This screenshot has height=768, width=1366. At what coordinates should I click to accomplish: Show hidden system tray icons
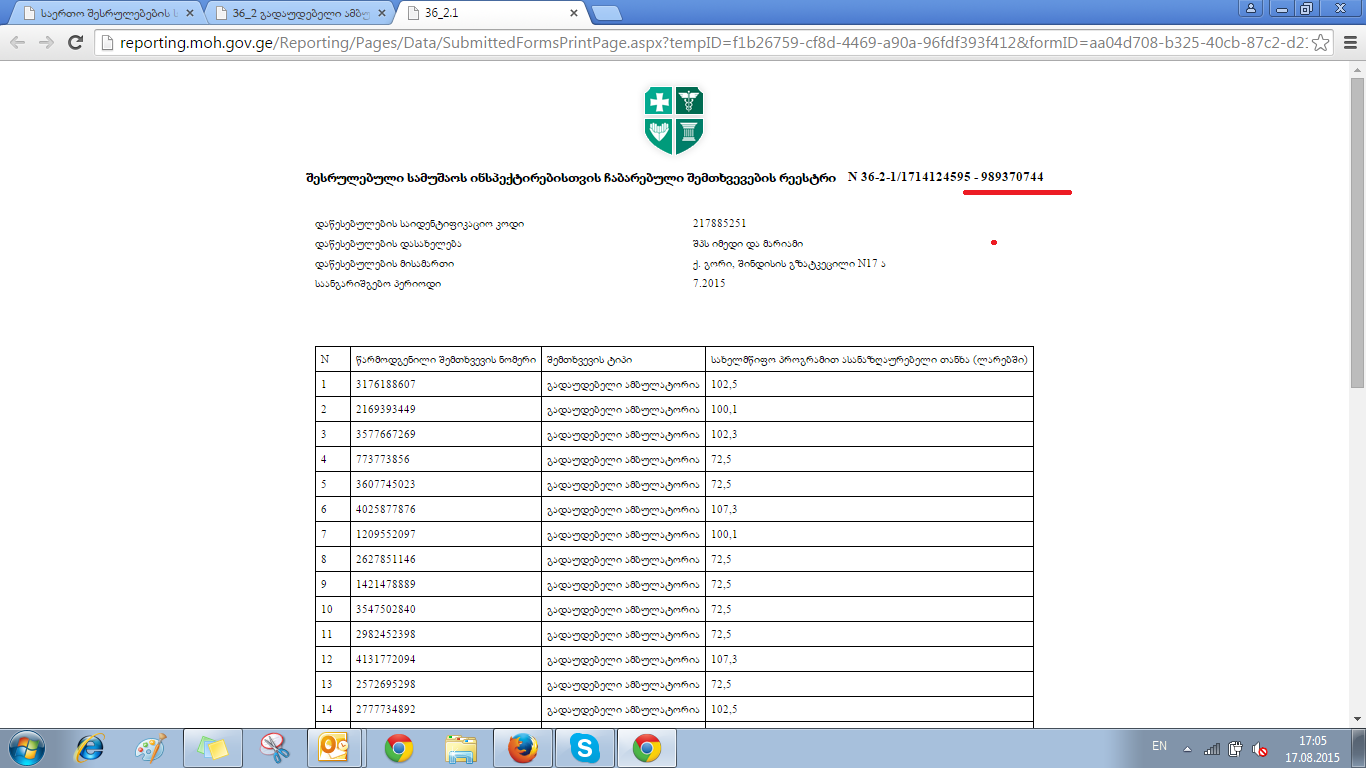coord(1187,748)
